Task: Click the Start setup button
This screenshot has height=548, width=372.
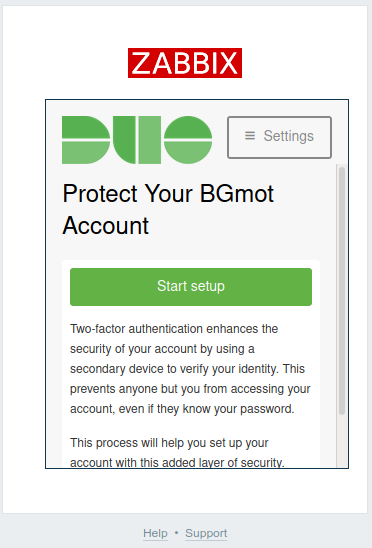Action: tap(191, 287)
